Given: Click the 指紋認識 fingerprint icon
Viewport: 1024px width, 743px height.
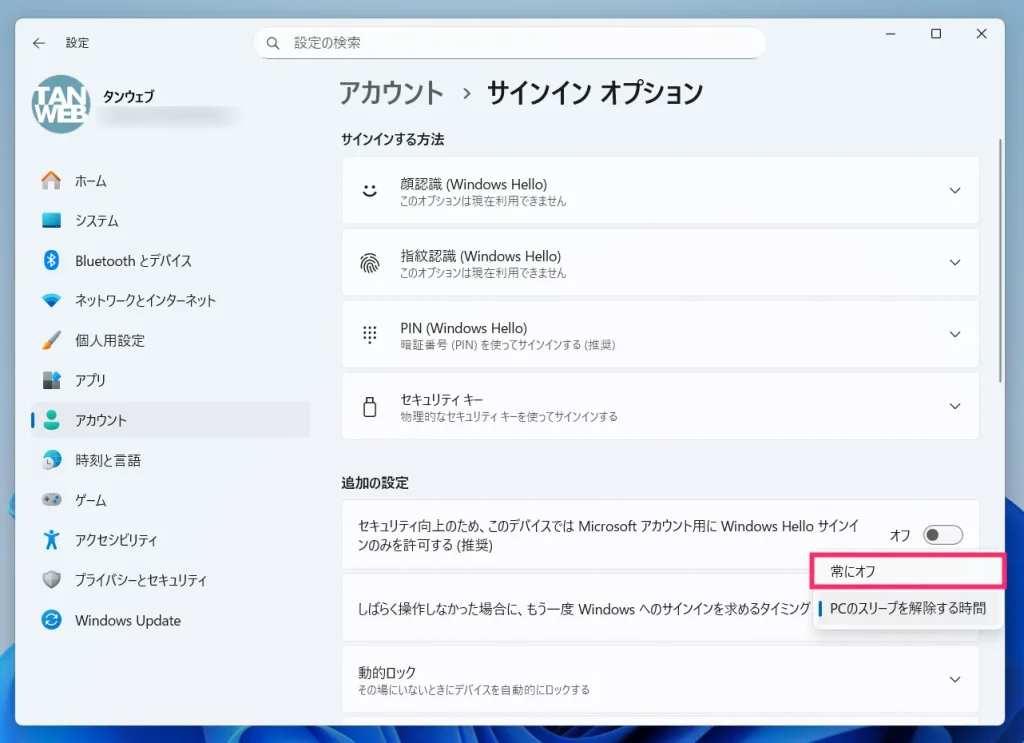Looking at the screenshot, I should point(370,262).
